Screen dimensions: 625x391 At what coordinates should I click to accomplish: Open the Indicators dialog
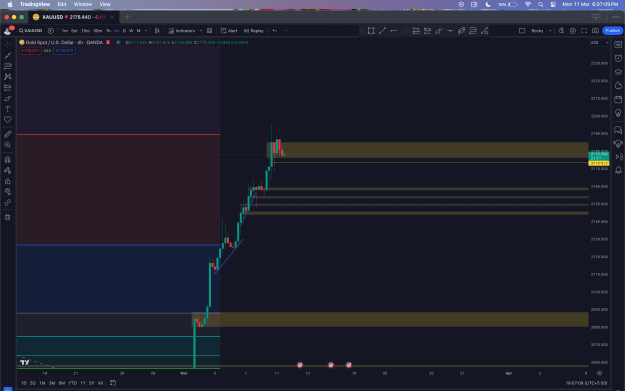coord(182,31)
